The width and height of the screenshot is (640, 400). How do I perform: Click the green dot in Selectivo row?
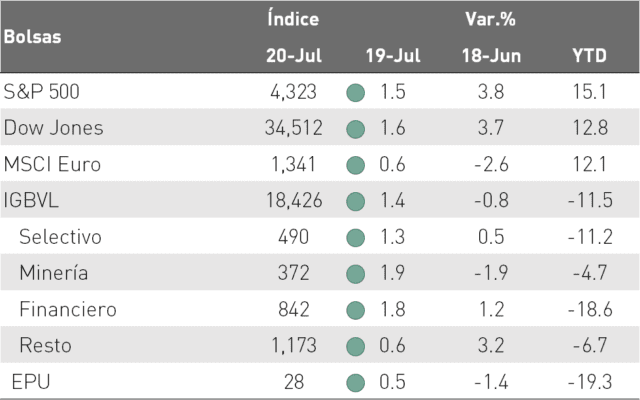click(x=355, y=238)
